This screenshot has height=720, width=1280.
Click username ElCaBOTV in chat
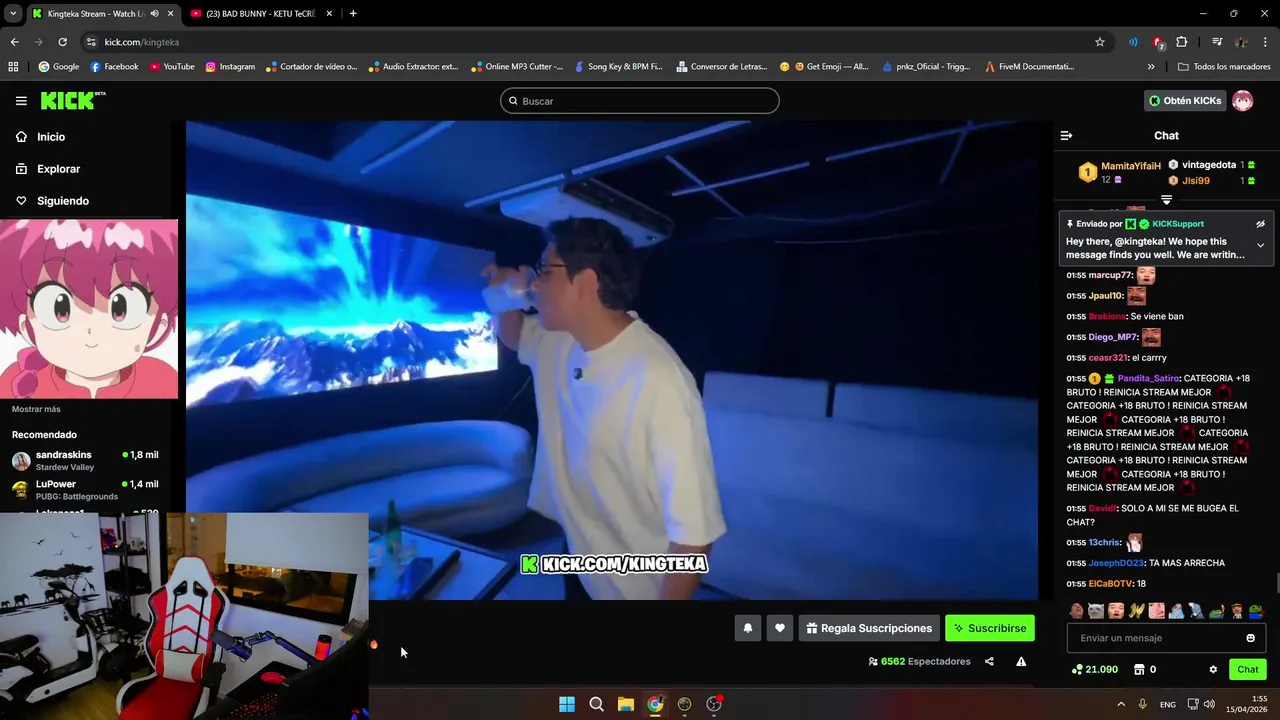(x=1110, y=584)
